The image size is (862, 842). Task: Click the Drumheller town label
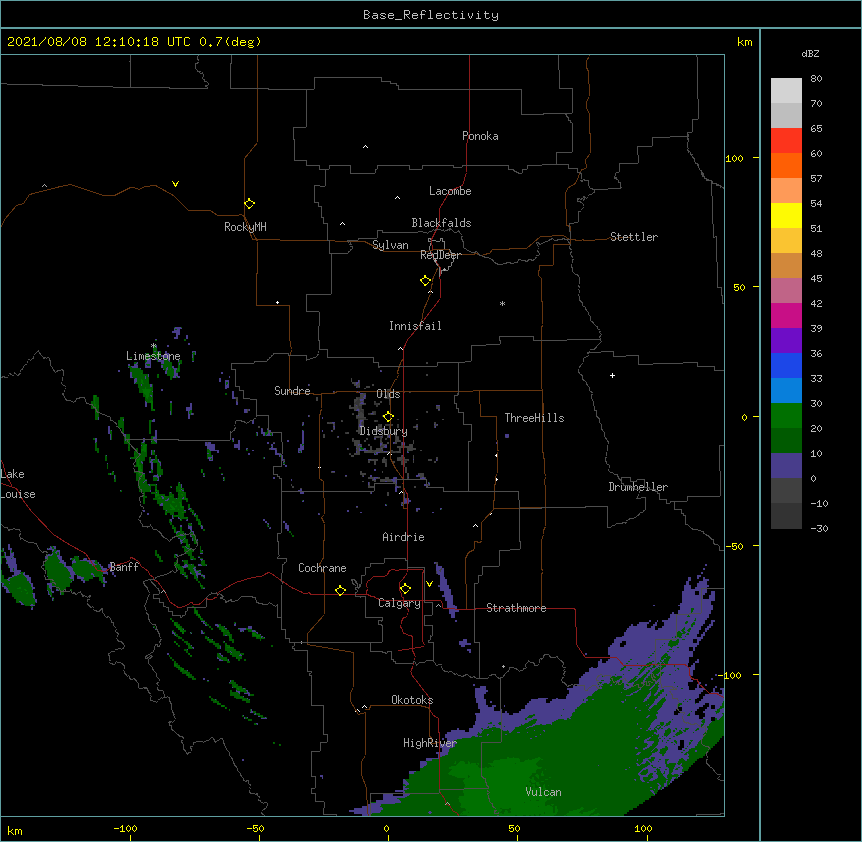pyautogui.click(x=638, y=487)
